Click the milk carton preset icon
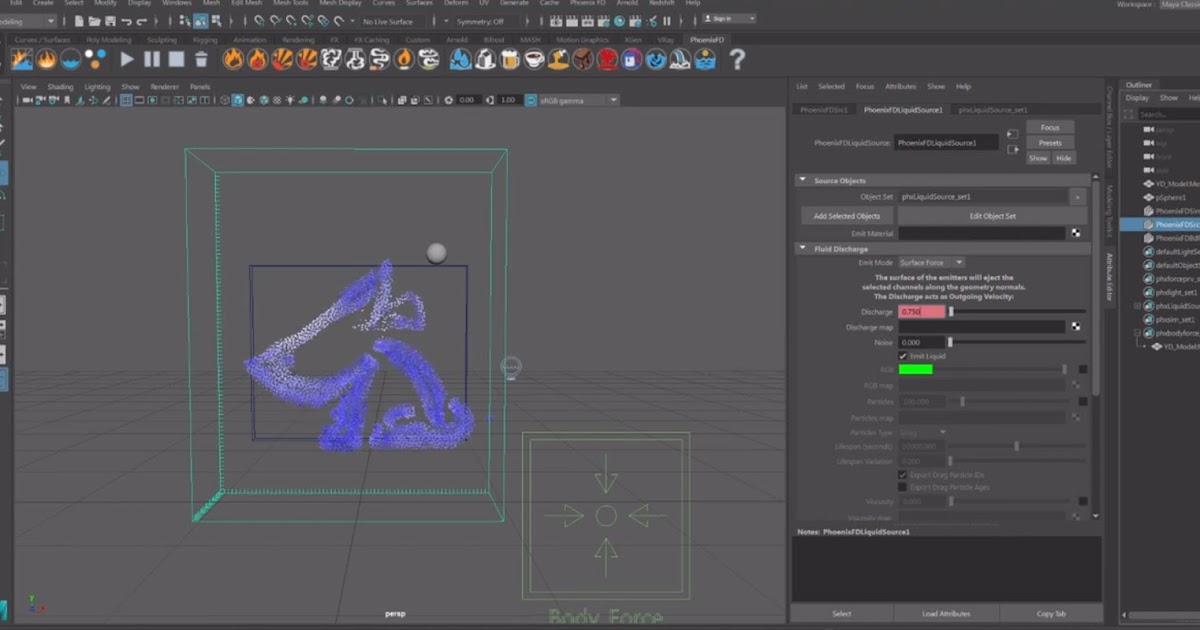Image resolution: width=1200 pixels, height=630 pixels. 484,60
